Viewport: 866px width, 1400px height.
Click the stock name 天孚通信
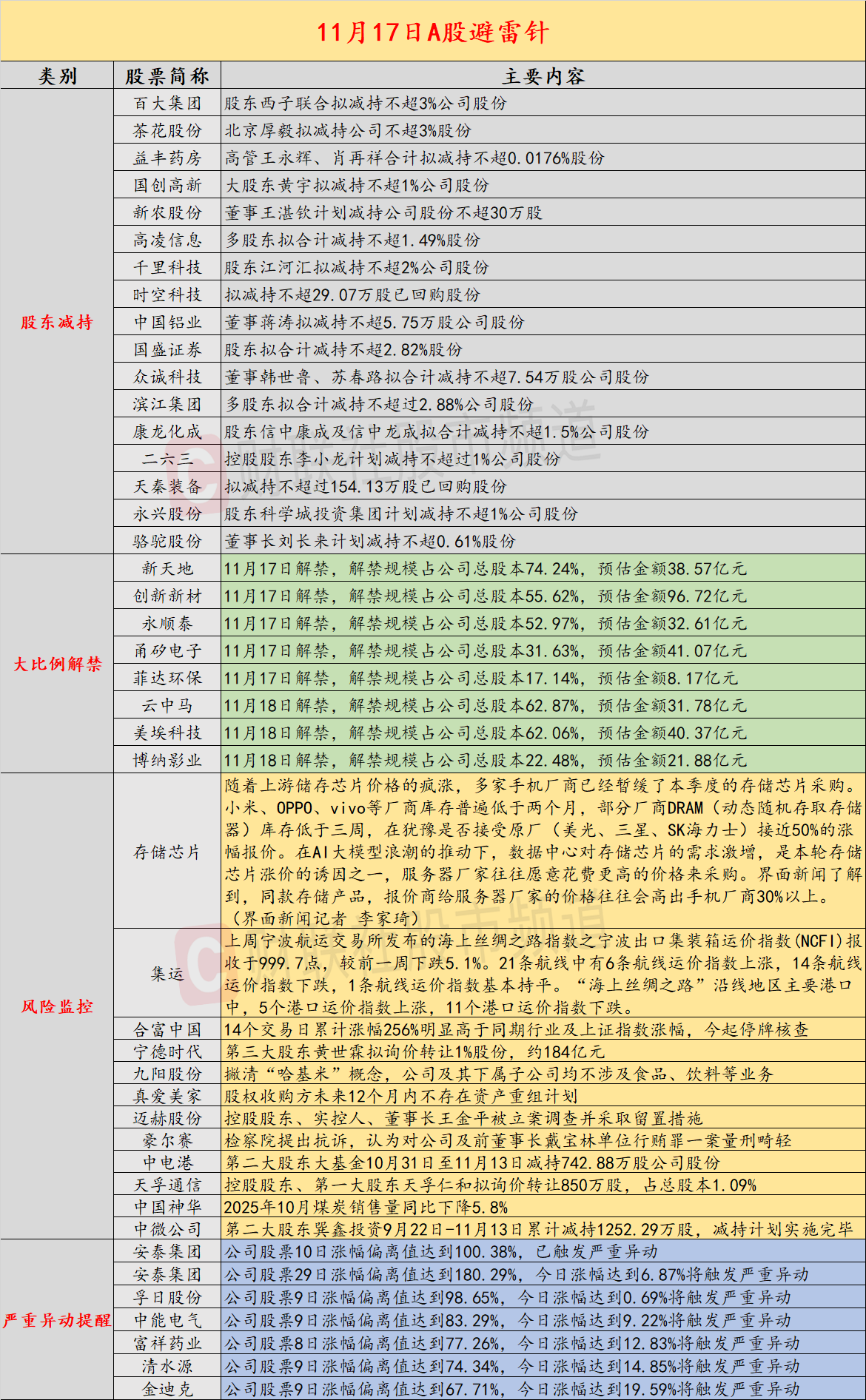[167, 1185]
